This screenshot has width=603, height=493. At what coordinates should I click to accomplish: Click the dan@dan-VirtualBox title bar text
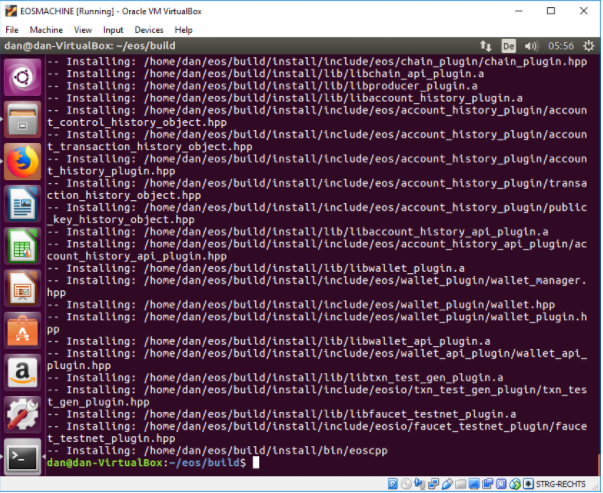click(x=90, y=46)
